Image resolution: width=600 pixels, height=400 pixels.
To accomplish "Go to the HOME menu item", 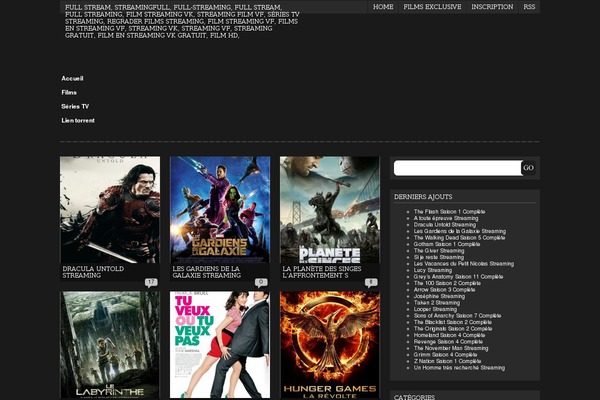I will point(383,7).
